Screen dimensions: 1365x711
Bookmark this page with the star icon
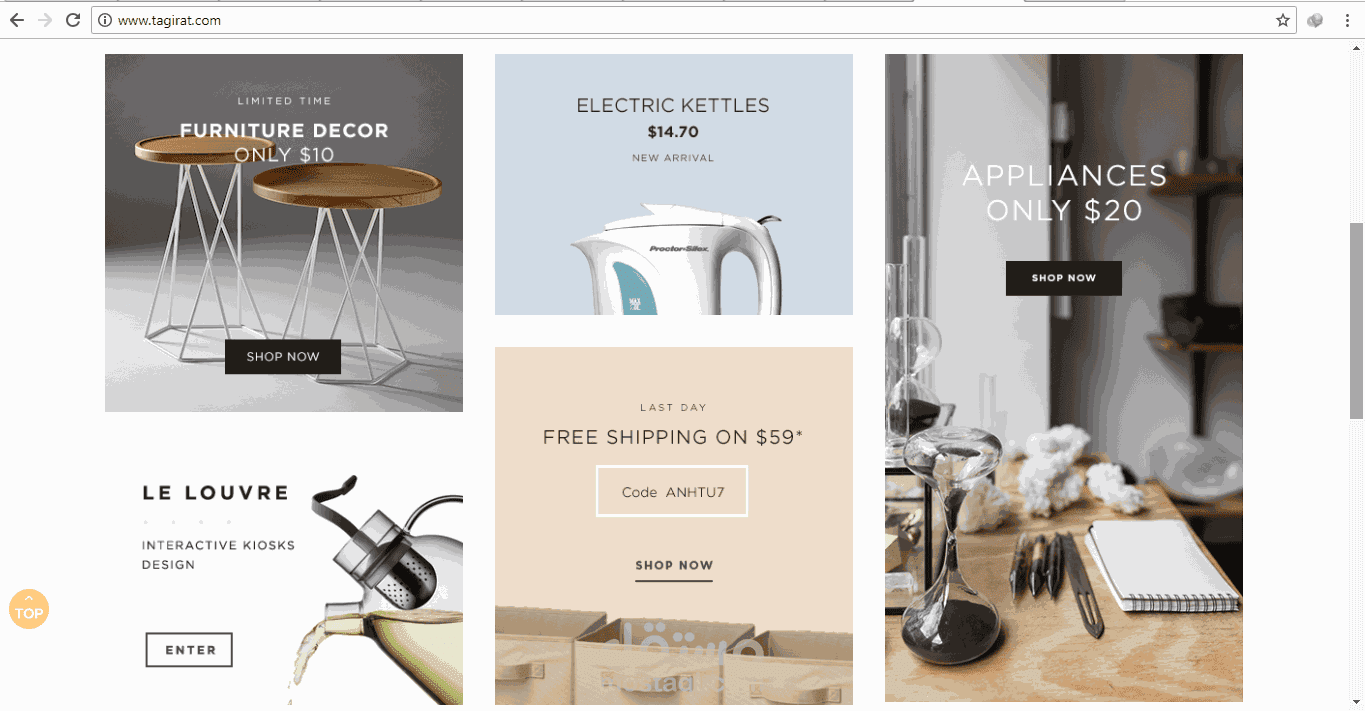tap(1283, 20)
